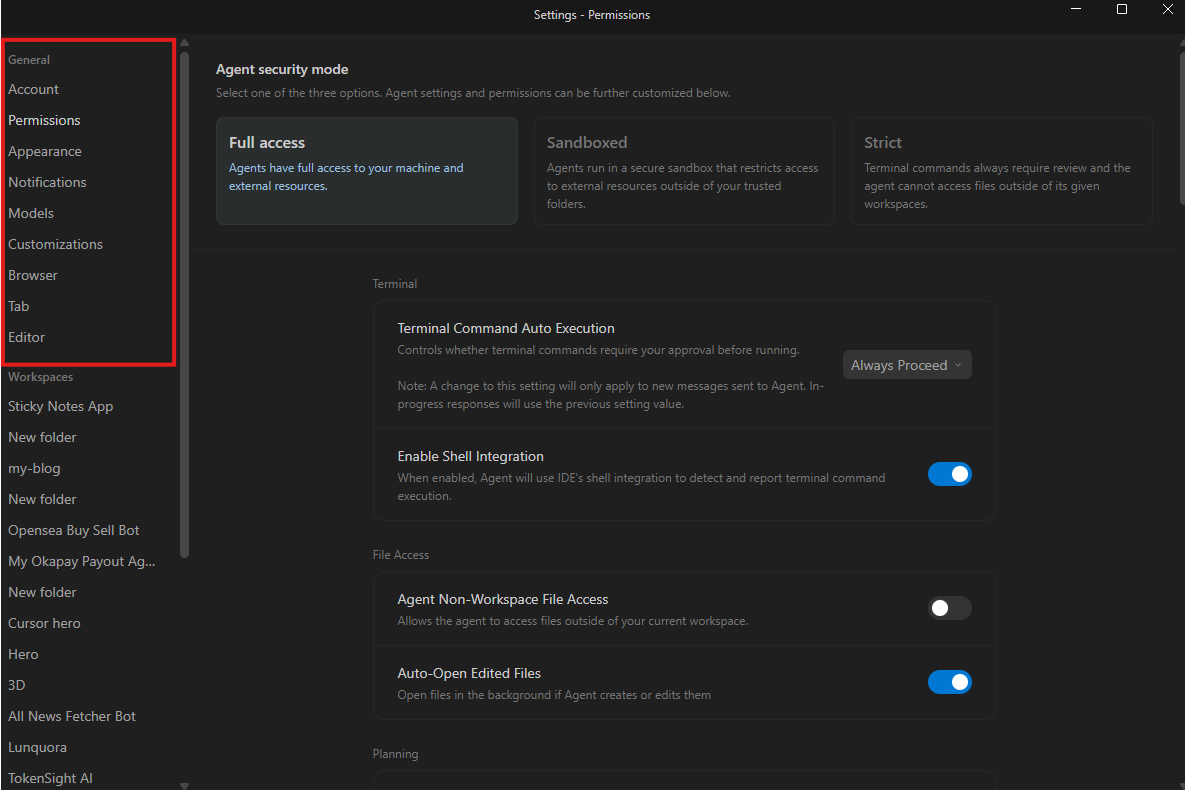This screenshot has width=1185, height=790.
Task: Open Always Proceed dropdown
Action: [907, 365]
